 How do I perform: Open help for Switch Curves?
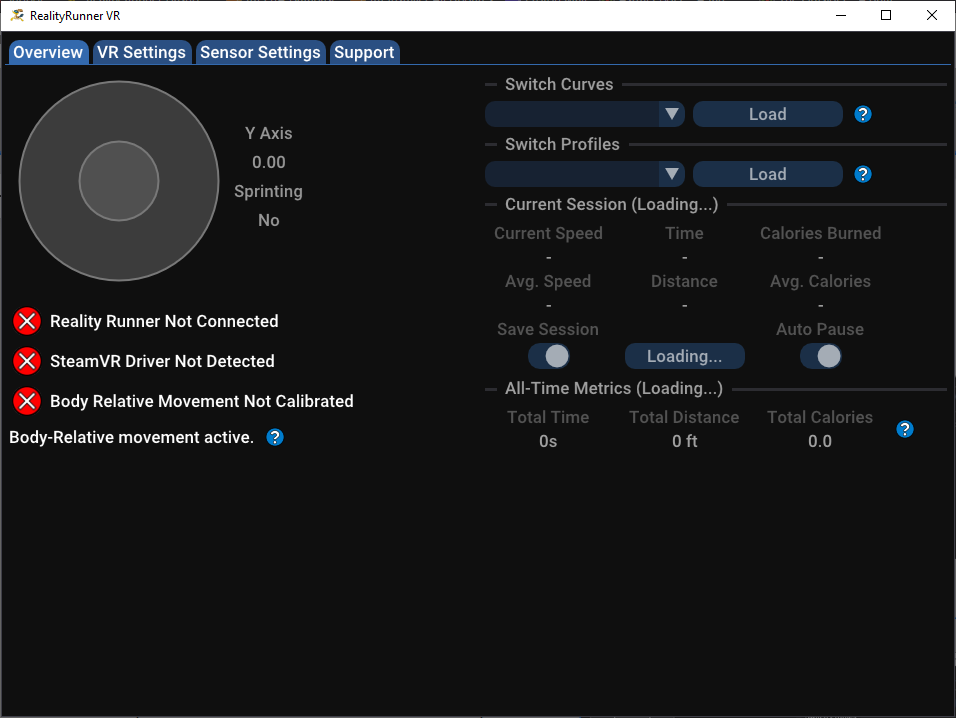pyautogui.click(x=863, y=114)
